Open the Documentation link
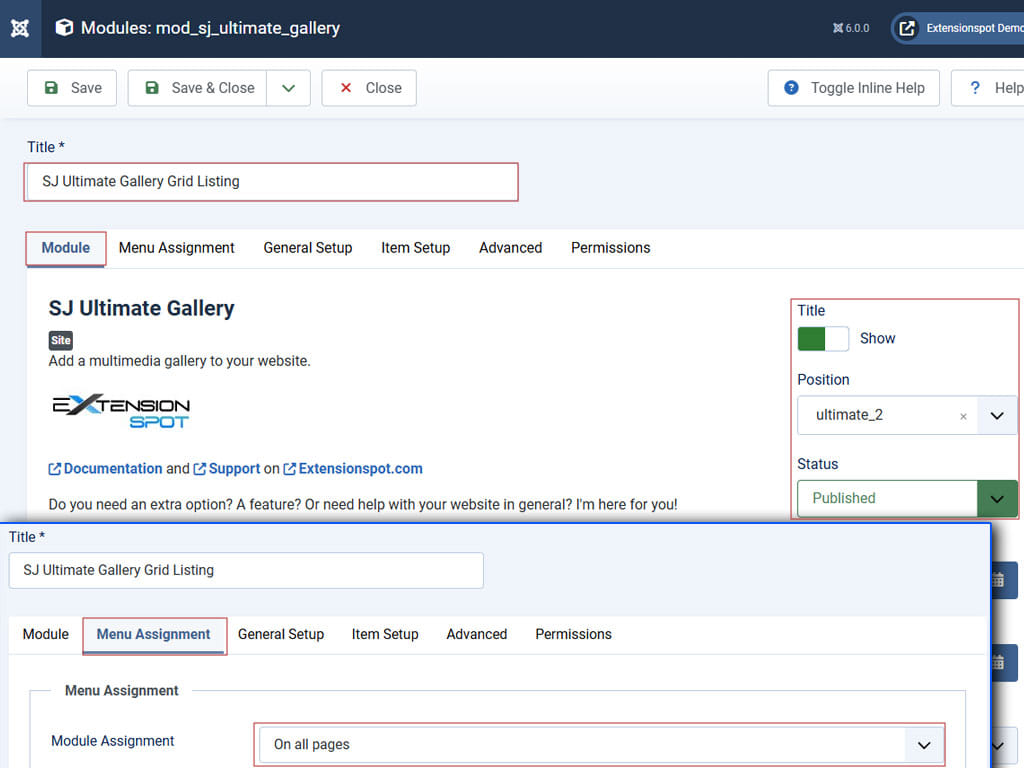Image resolution: width=1024 pixels, height=768 pixels. pyautogui.click(x=112, y=468)
